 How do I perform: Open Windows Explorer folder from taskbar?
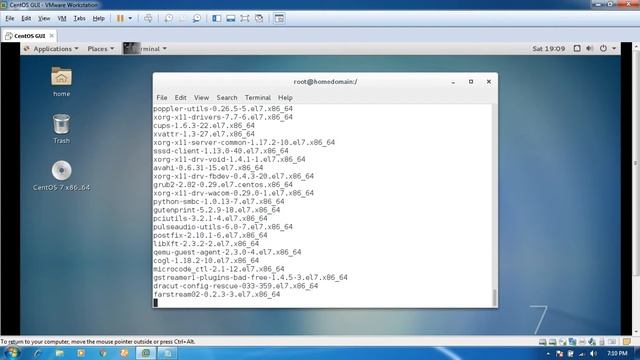click(60, 353)
